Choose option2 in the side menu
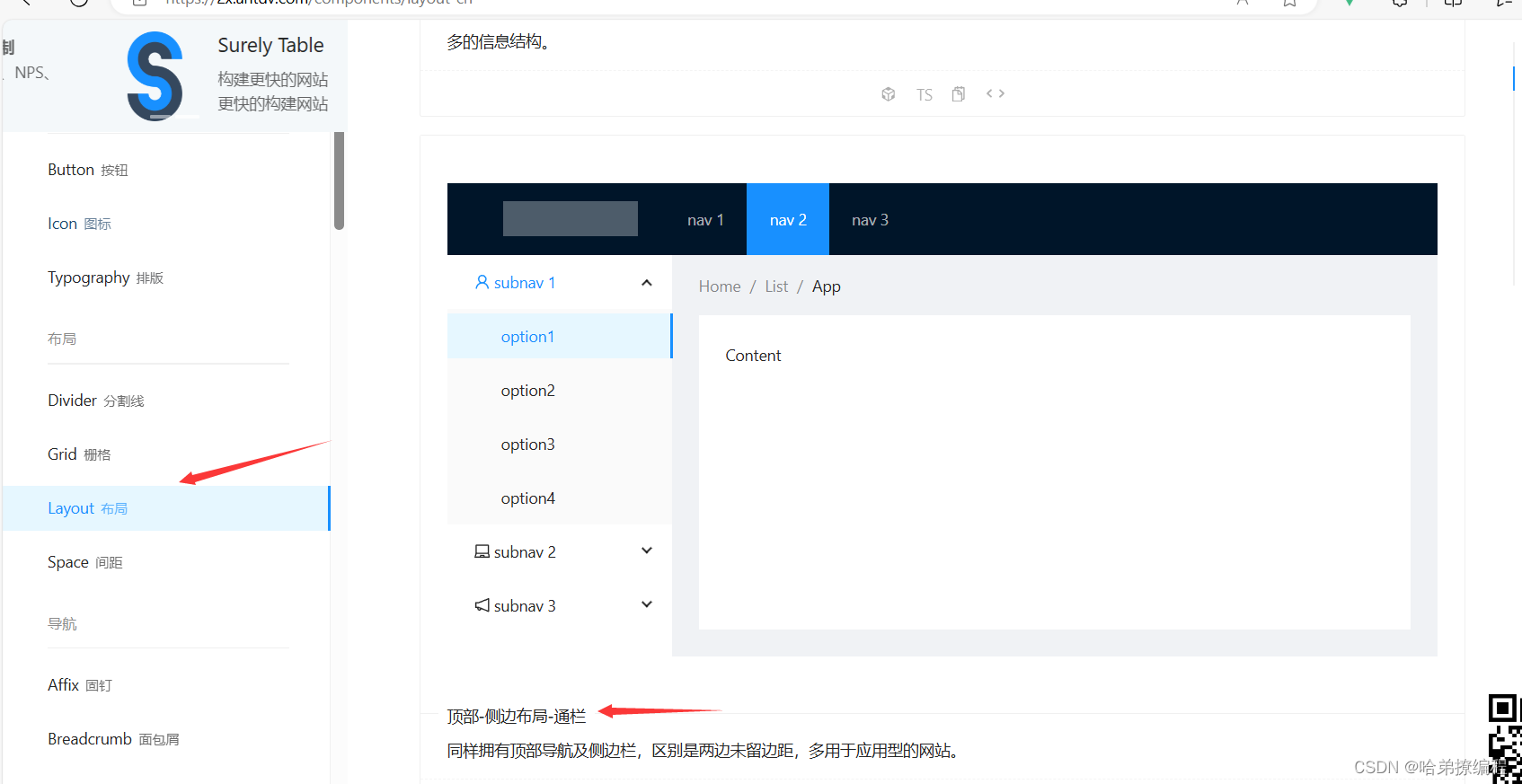The height and width of the screenshot is (784, 1522). click(x=560, y=391)
